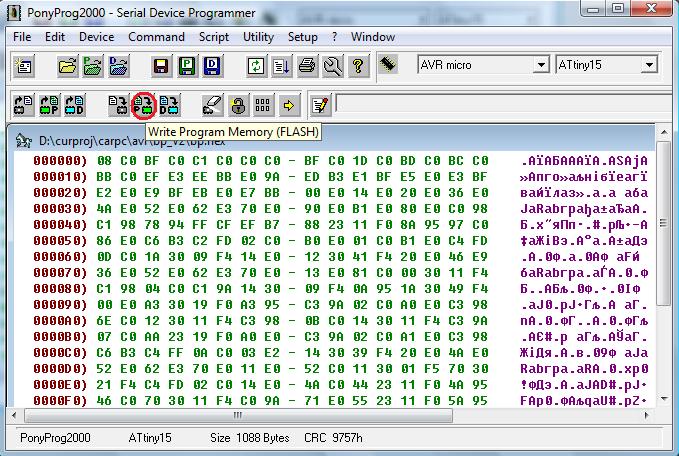Click the Read Program Memory icon
Screen dimensions: 679x456
tap(48, 104)
